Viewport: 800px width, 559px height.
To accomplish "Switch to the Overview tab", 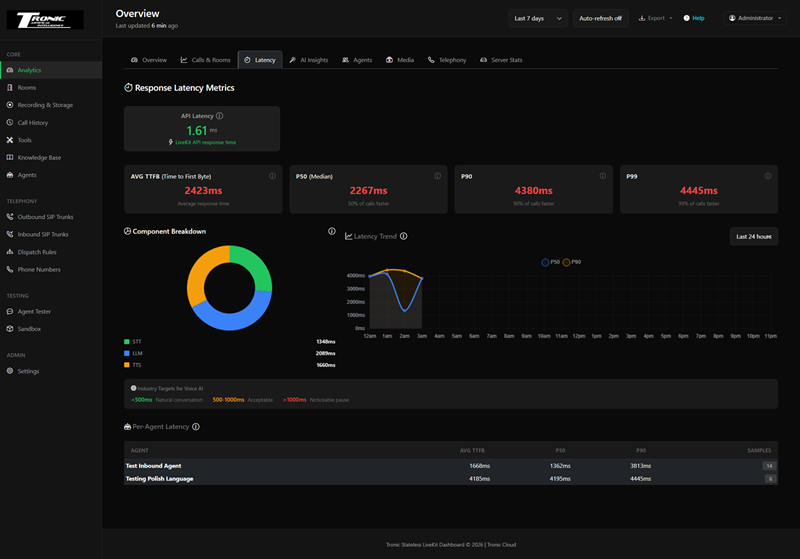I will tap(149, 60).
